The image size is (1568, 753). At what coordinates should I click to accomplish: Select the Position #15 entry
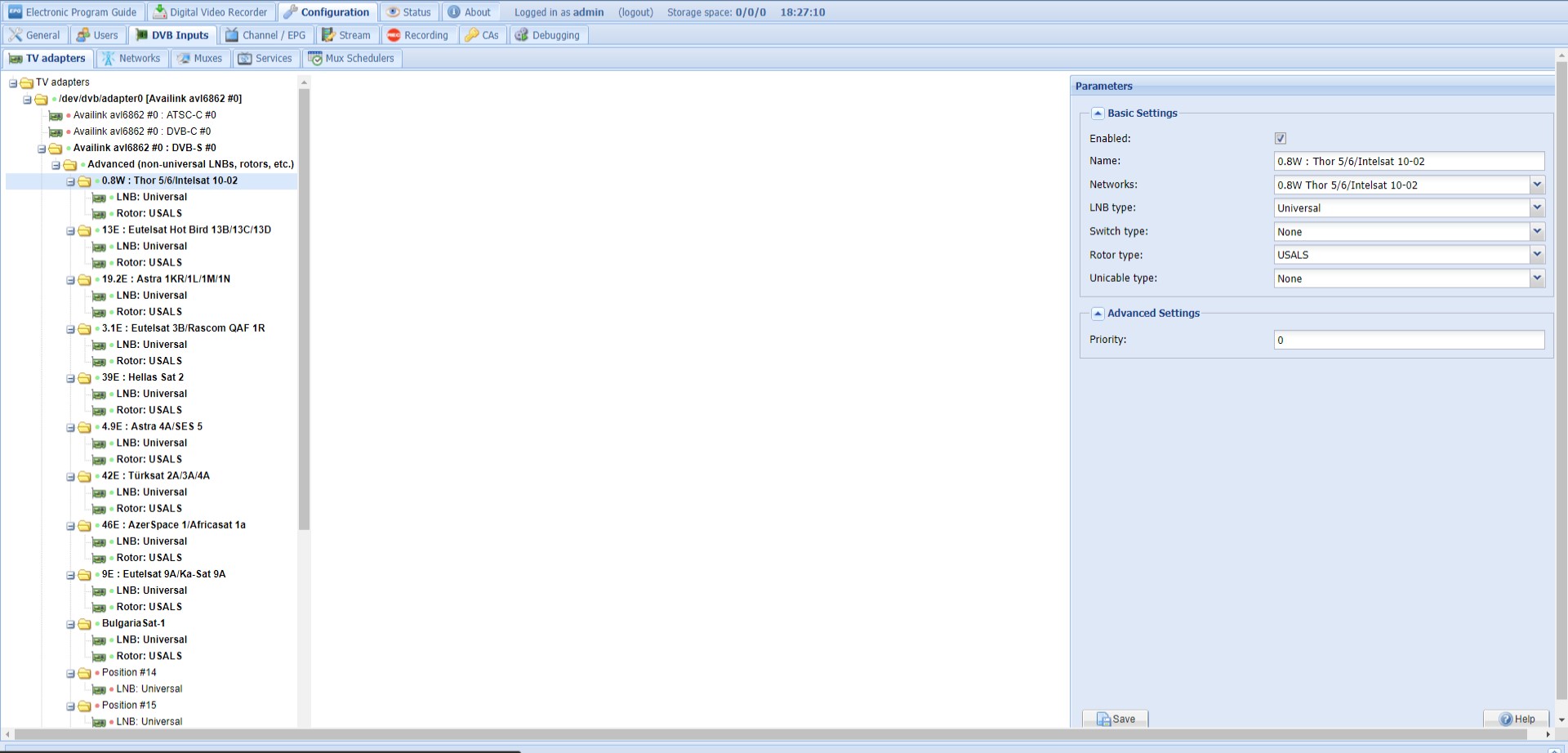coord(129,705)
